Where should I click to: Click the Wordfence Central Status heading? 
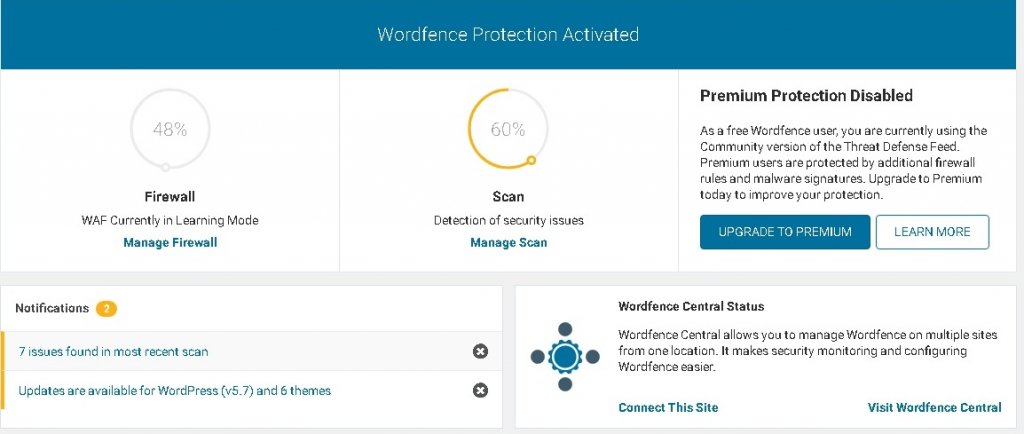(691, 306)
